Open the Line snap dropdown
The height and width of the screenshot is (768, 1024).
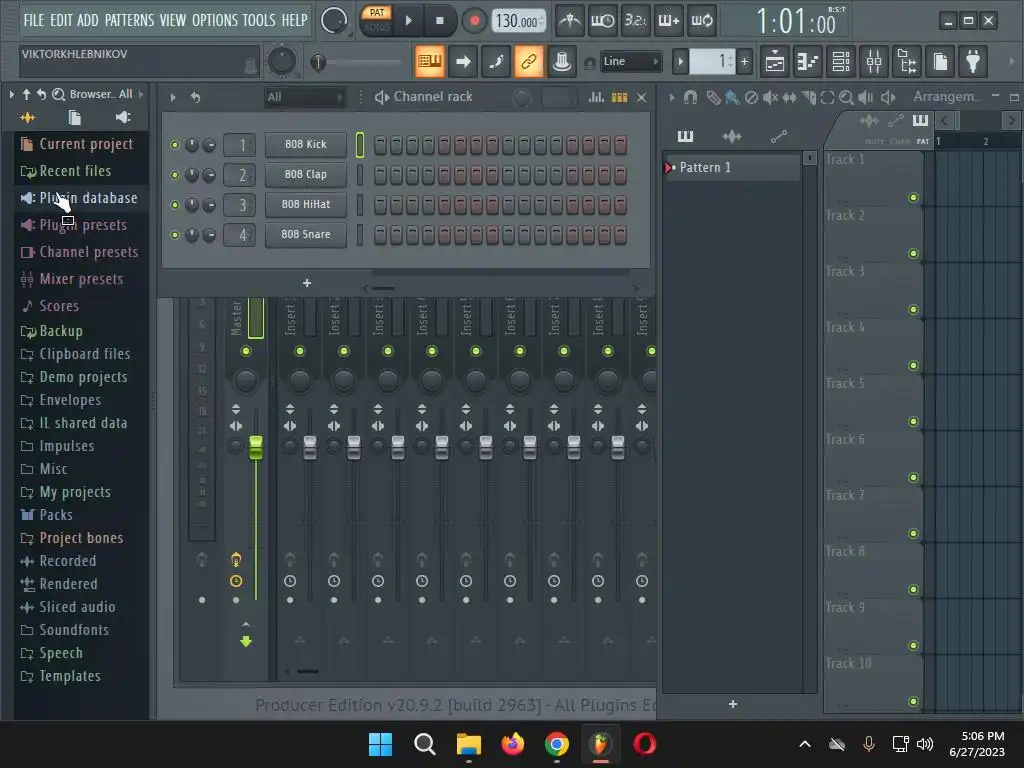coord(630,61)
